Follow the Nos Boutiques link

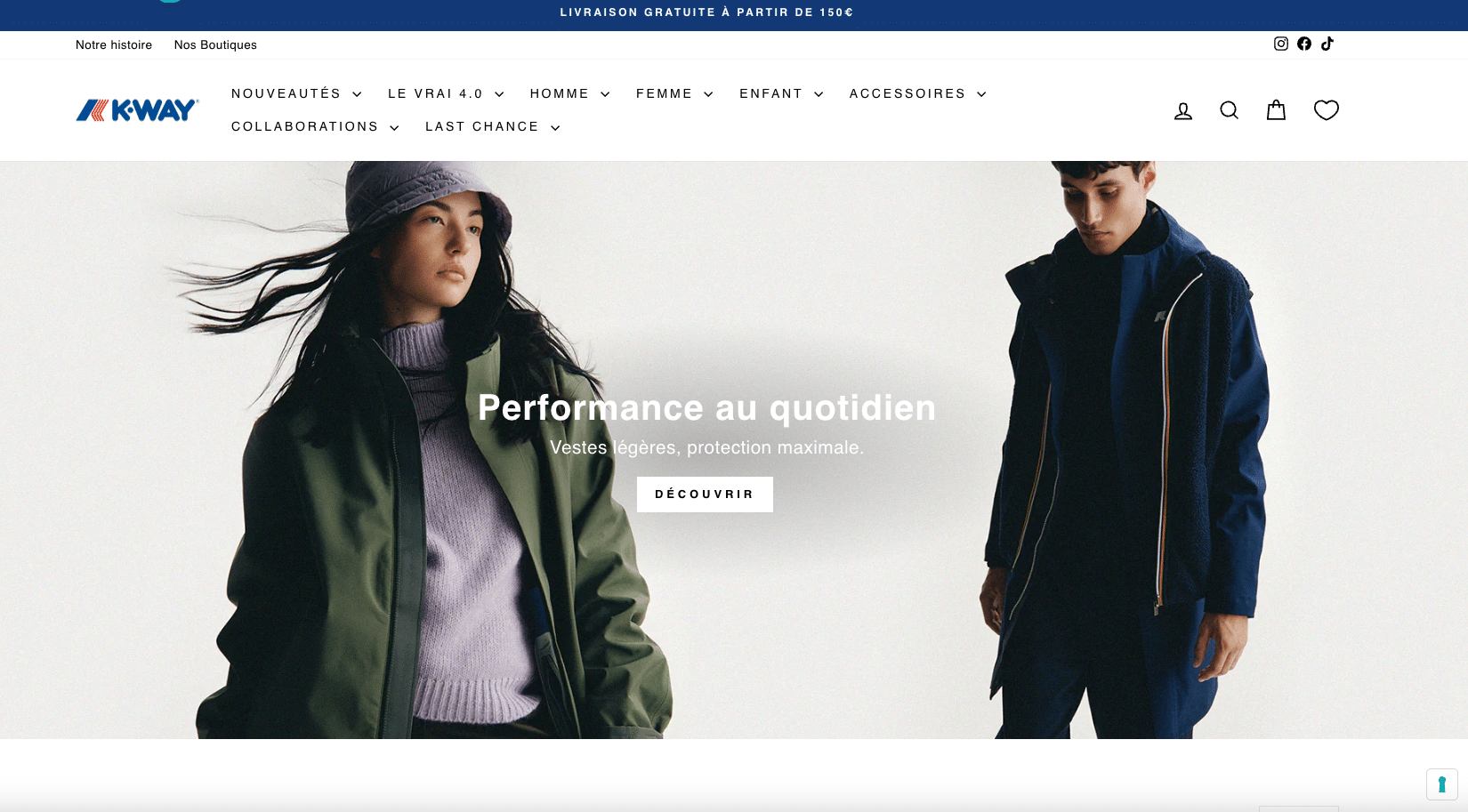(x=215, y=44)
